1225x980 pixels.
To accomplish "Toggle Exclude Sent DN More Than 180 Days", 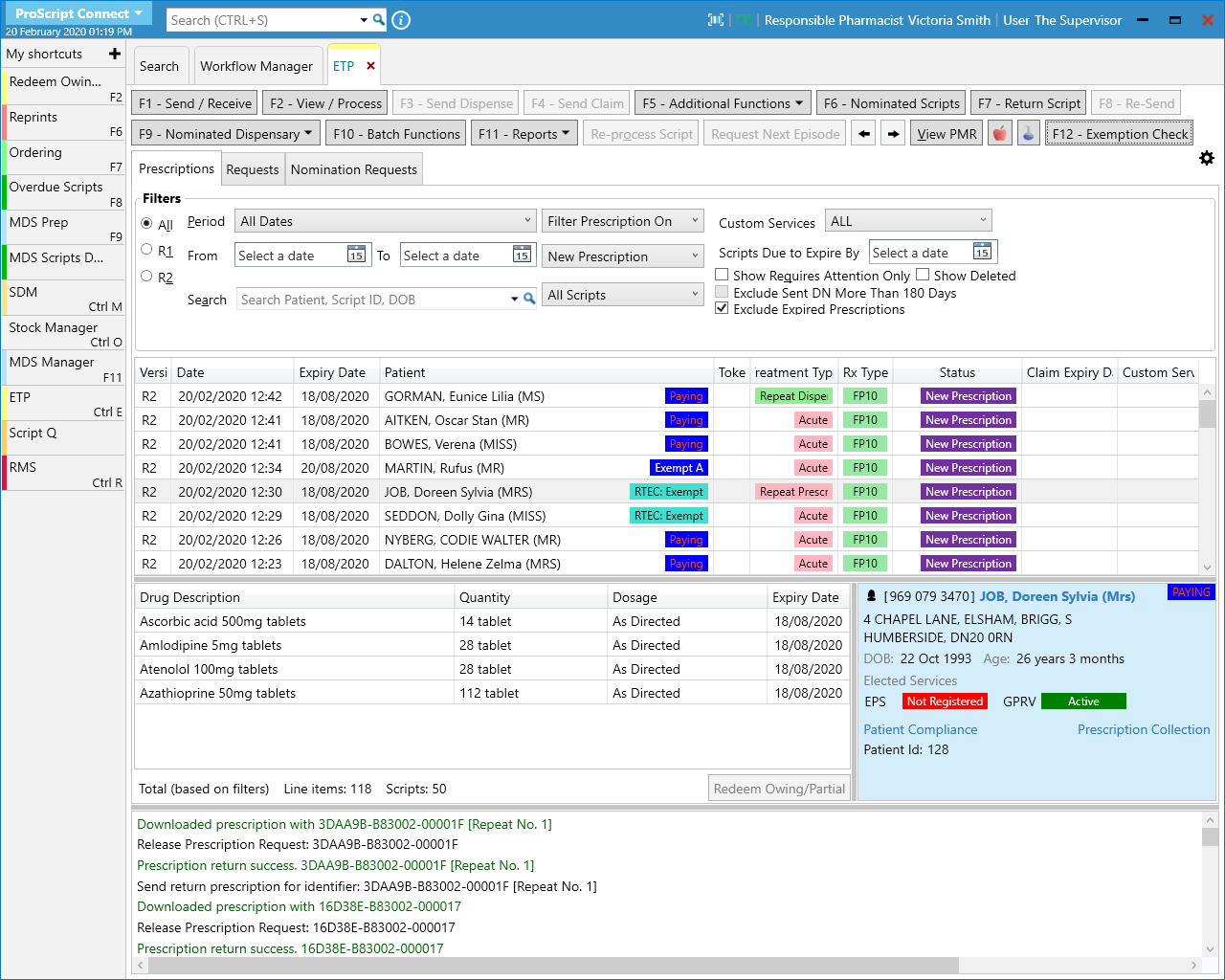I will point(723,292).
